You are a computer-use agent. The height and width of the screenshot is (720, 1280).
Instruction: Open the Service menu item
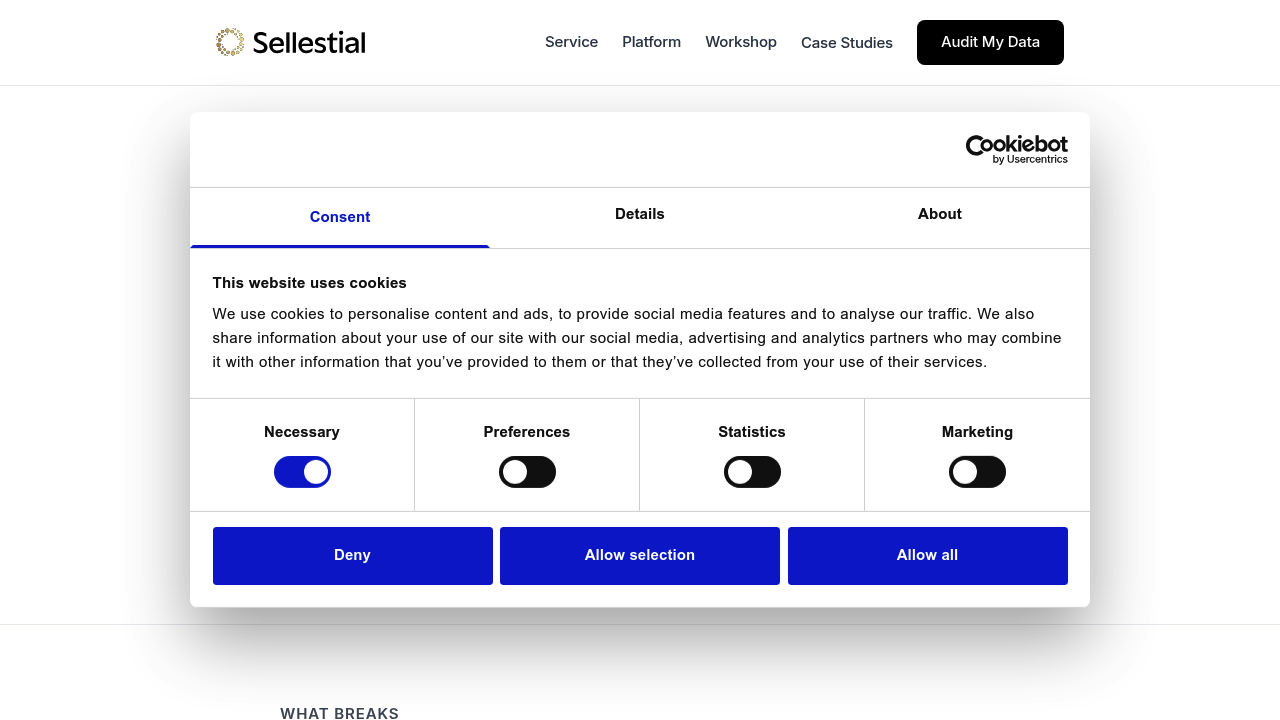pyautogui.click(x=571, y=42)
